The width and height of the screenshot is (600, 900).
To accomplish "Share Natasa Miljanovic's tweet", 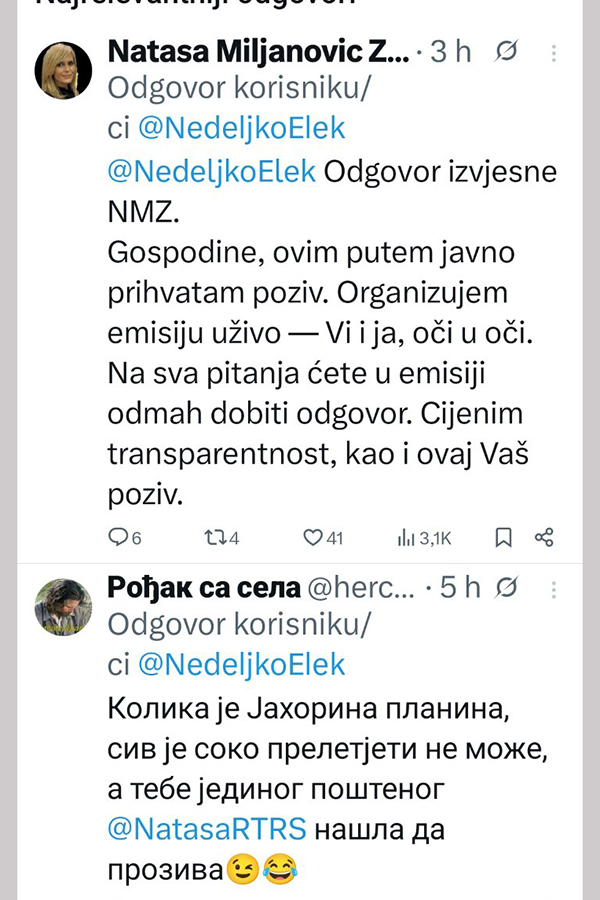I will 545,538.
